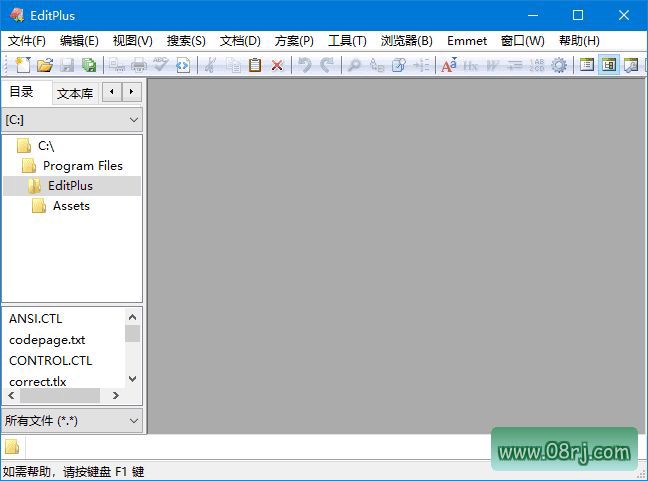
Task: Switch to the 文本库 tab
Action: pyautogui.click(x=75, y=93)
